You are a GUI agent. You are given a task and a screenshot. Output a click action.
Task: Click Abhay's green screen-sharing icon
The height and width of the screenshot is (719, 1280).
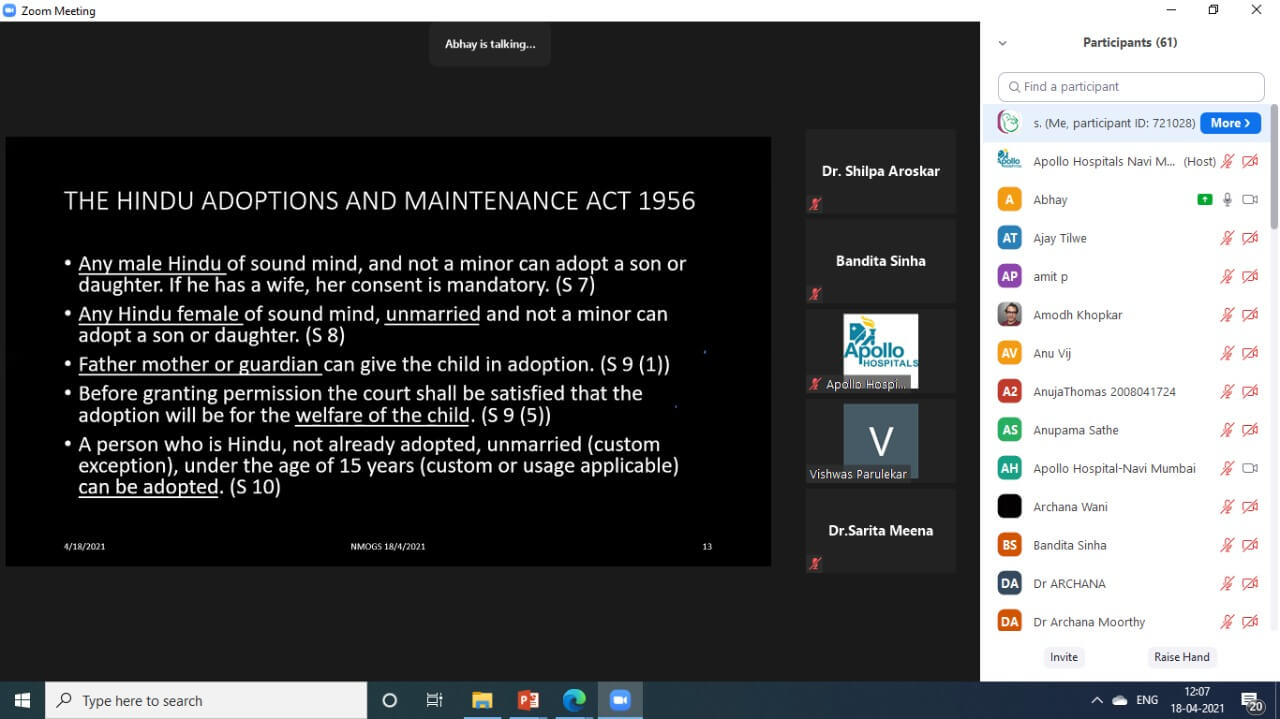tap(1205, 200)
